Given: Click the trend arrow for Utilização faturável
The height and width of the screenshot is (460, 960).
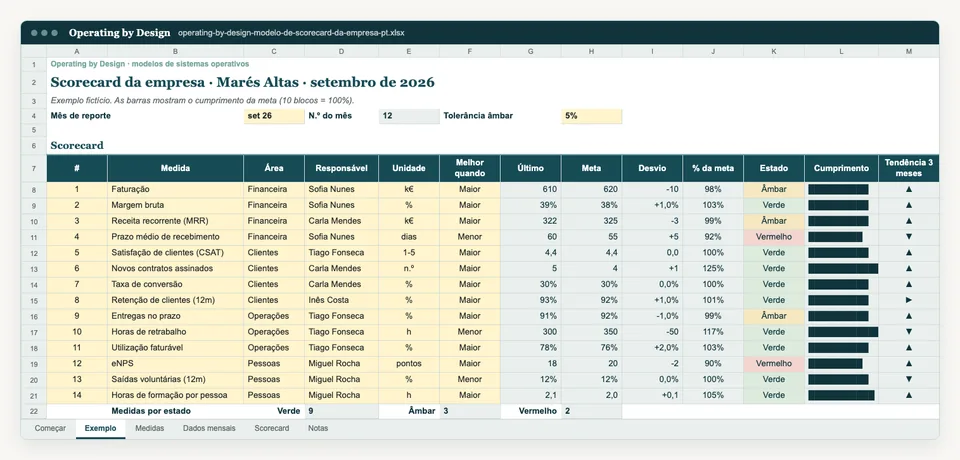Looking at the screenshot, I should pos(909,347).
